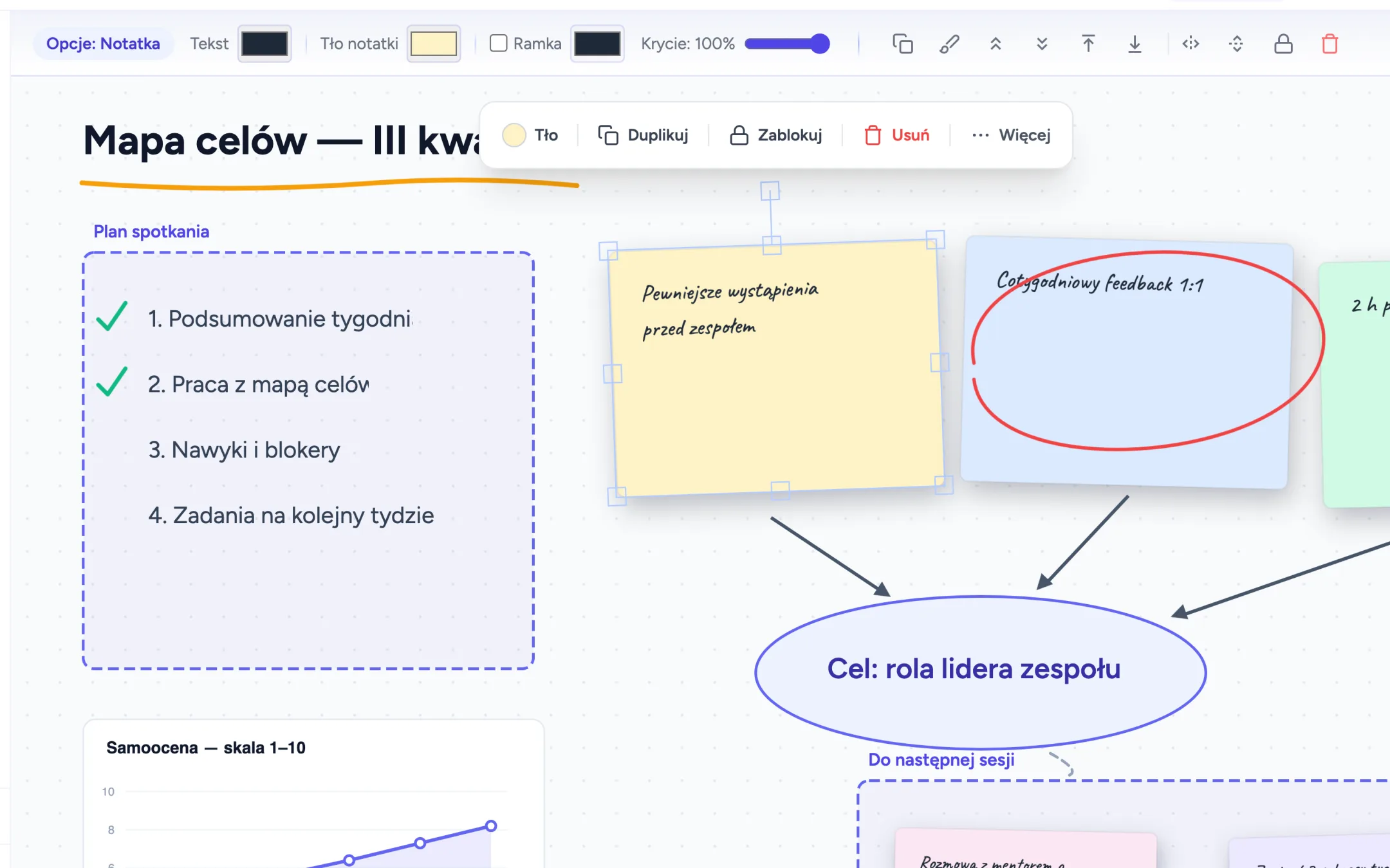The height and width of the screenshot is (868, 1390).
Task: Click the rotation handle above yellow note
Action: click(770, 190)
